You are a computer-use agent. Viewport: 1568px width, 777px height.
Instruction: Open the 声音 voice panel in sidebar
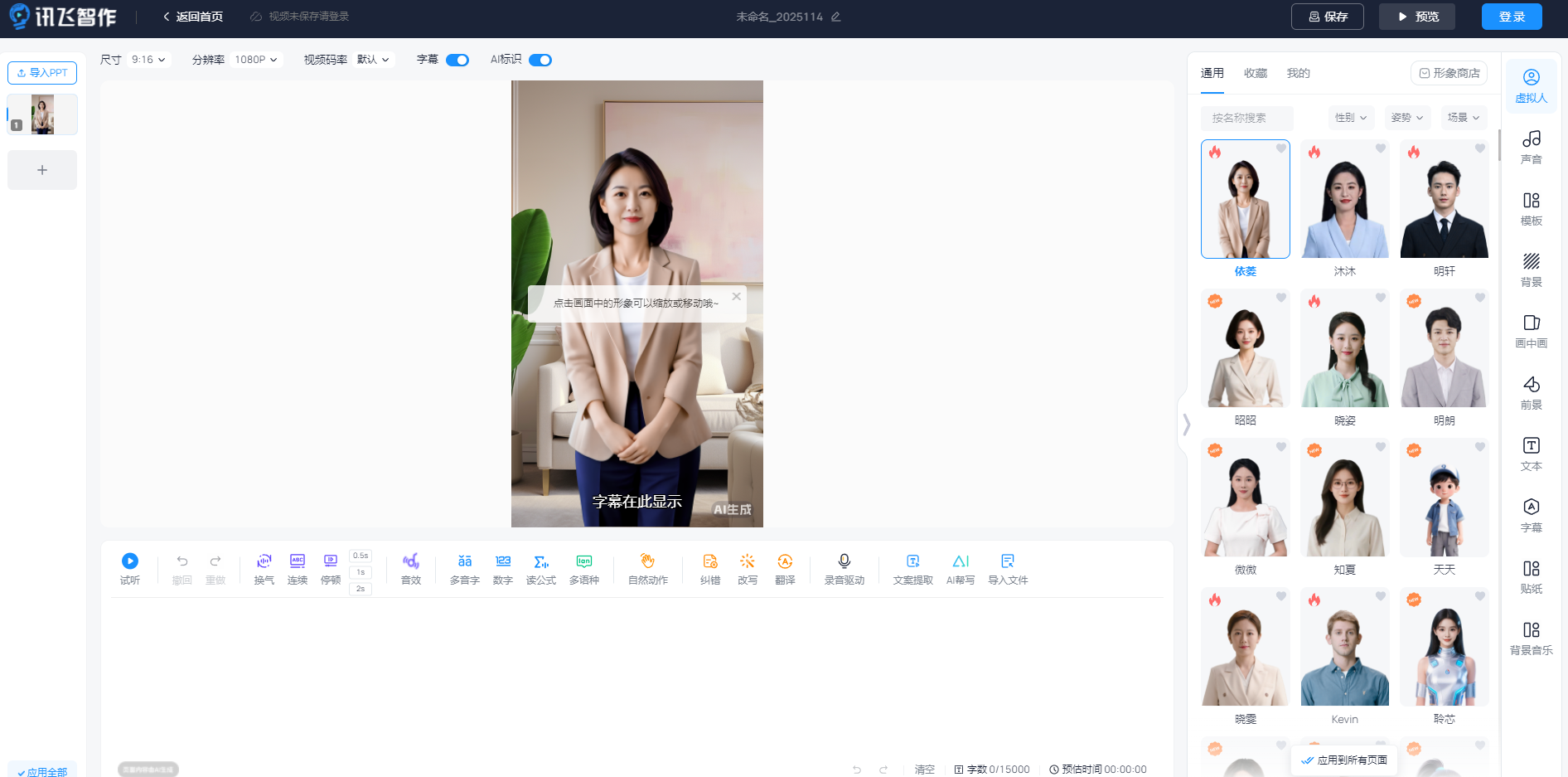(1531, 147)
